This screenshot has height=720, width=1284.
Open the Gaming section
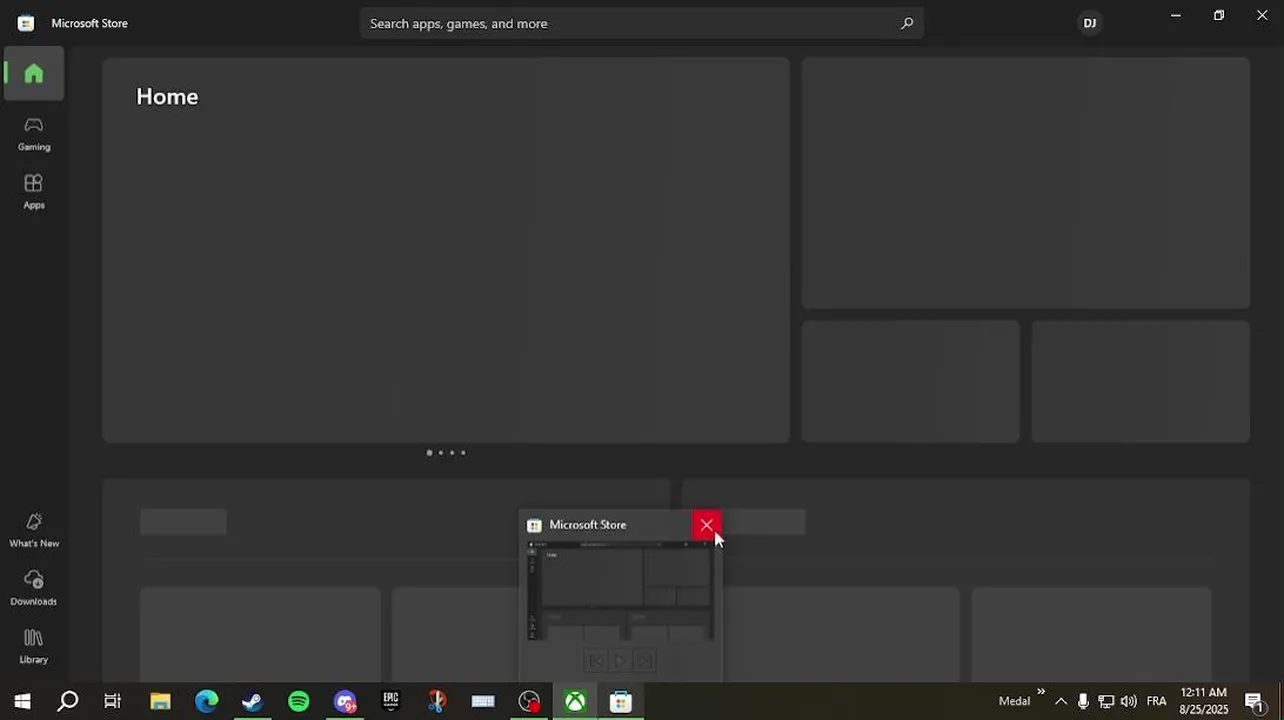click(x=33, y=133)
